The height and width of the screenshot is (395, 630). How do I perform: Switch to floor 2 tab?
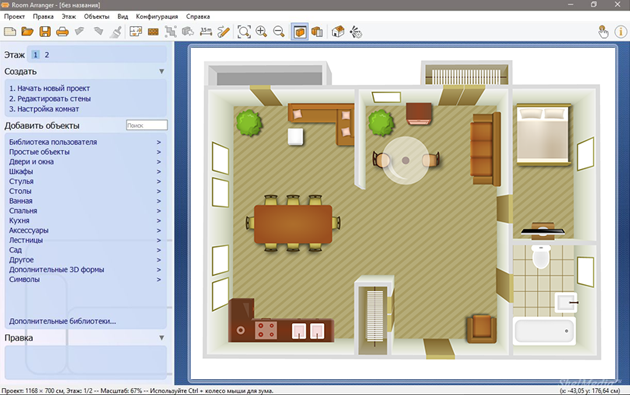coord(47,55)
